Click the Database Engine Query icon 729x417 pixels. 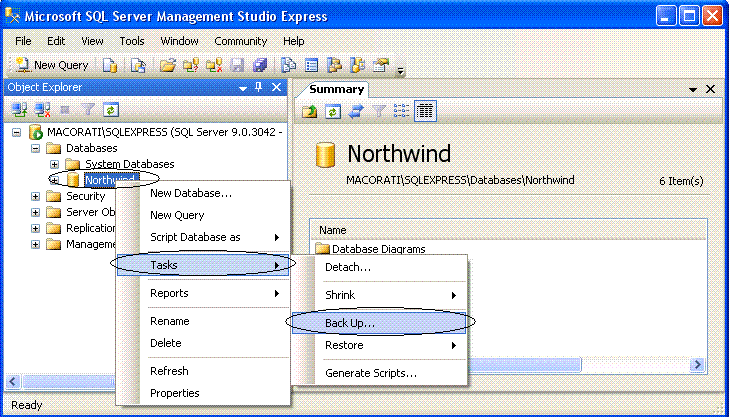point(110,65)
